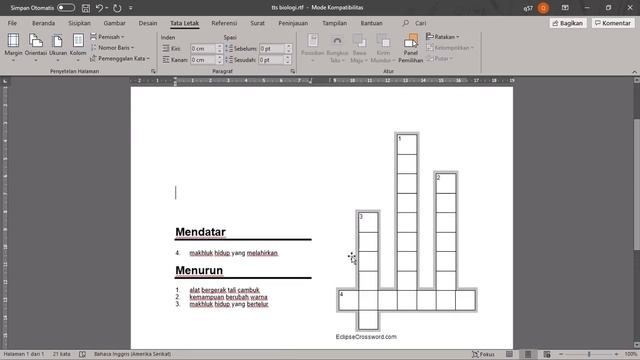
Task: Switch to the Tampilan tab
Action: (x=334, y=23)
